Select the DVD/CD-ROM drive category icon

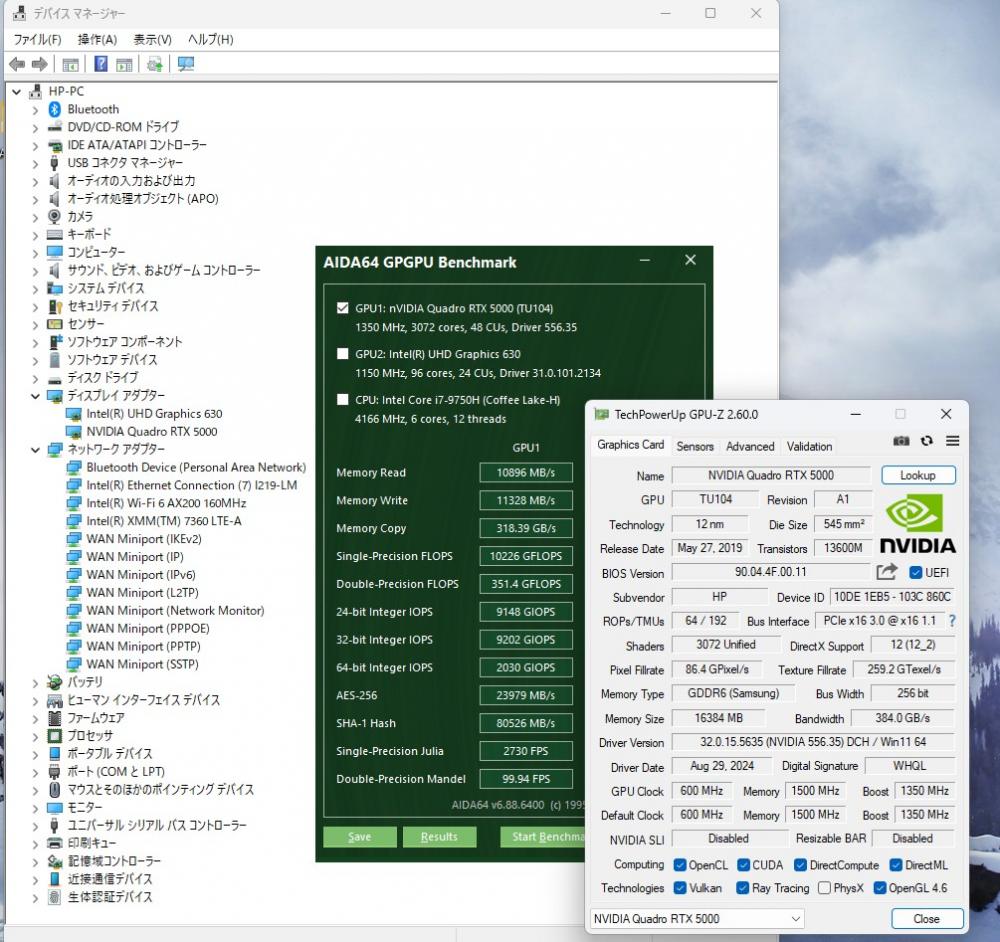[55, 127]
